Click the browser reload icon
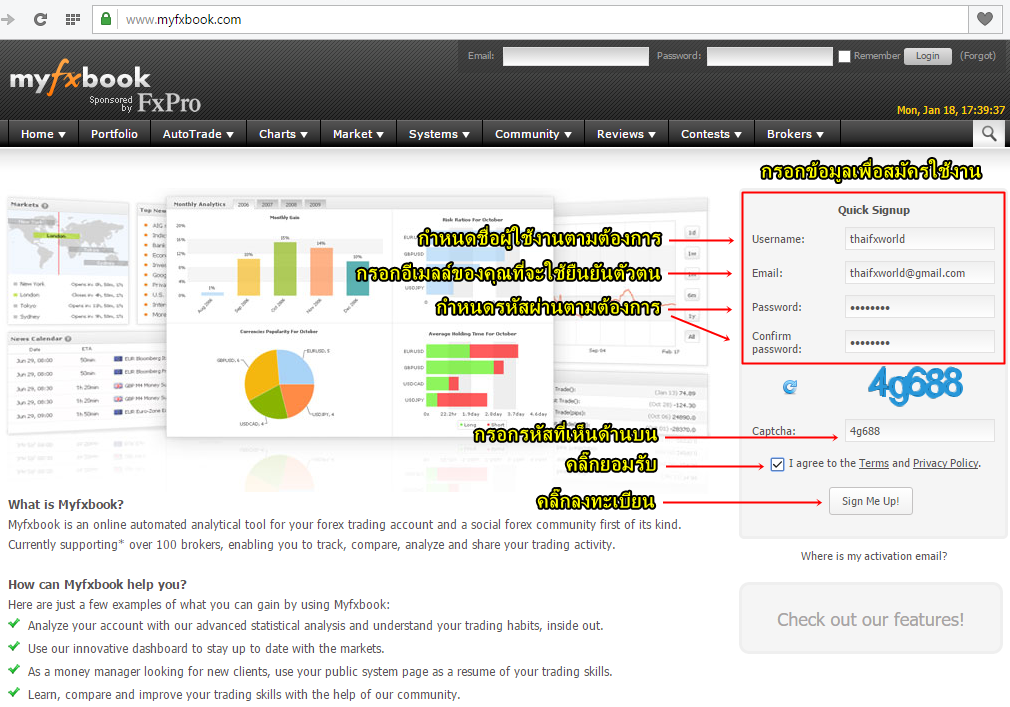 click(x=41, y=19)
